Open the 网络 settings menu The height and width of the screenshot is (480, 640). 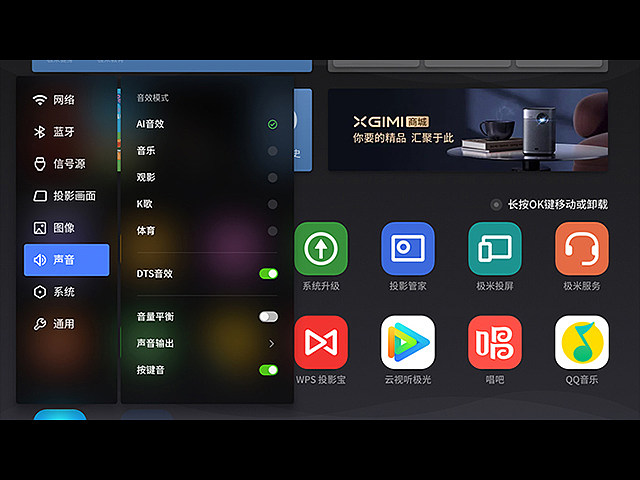tap(67, 100)
